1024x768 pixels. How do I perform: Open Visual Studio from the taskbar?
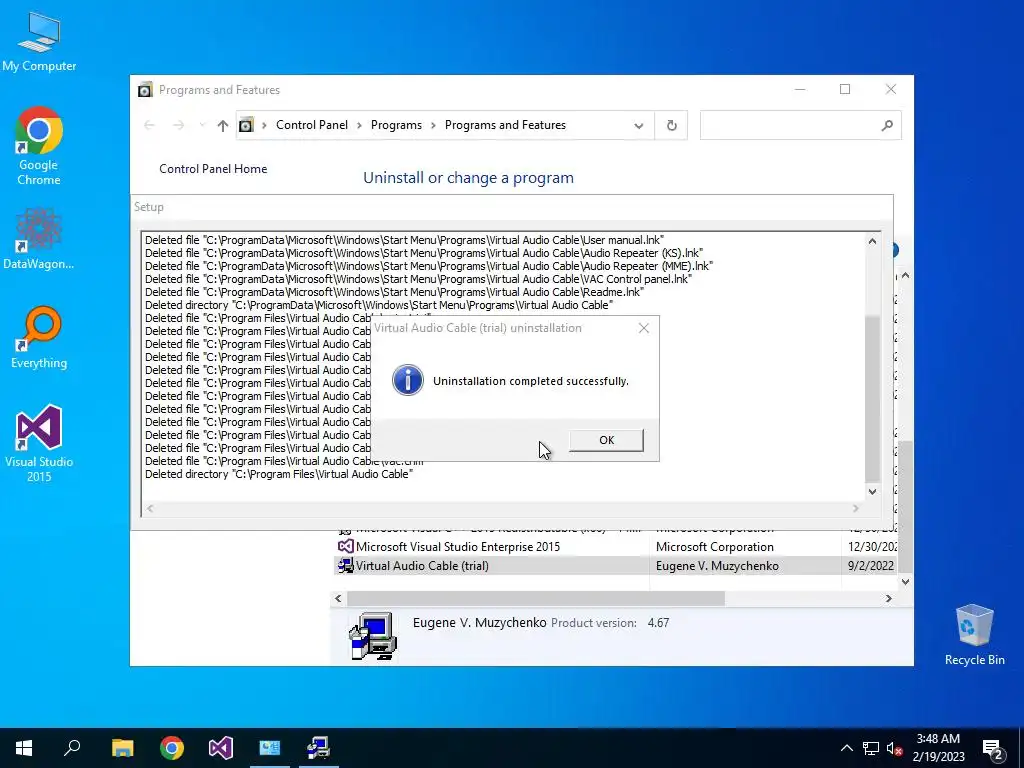[x=221, y=748]
